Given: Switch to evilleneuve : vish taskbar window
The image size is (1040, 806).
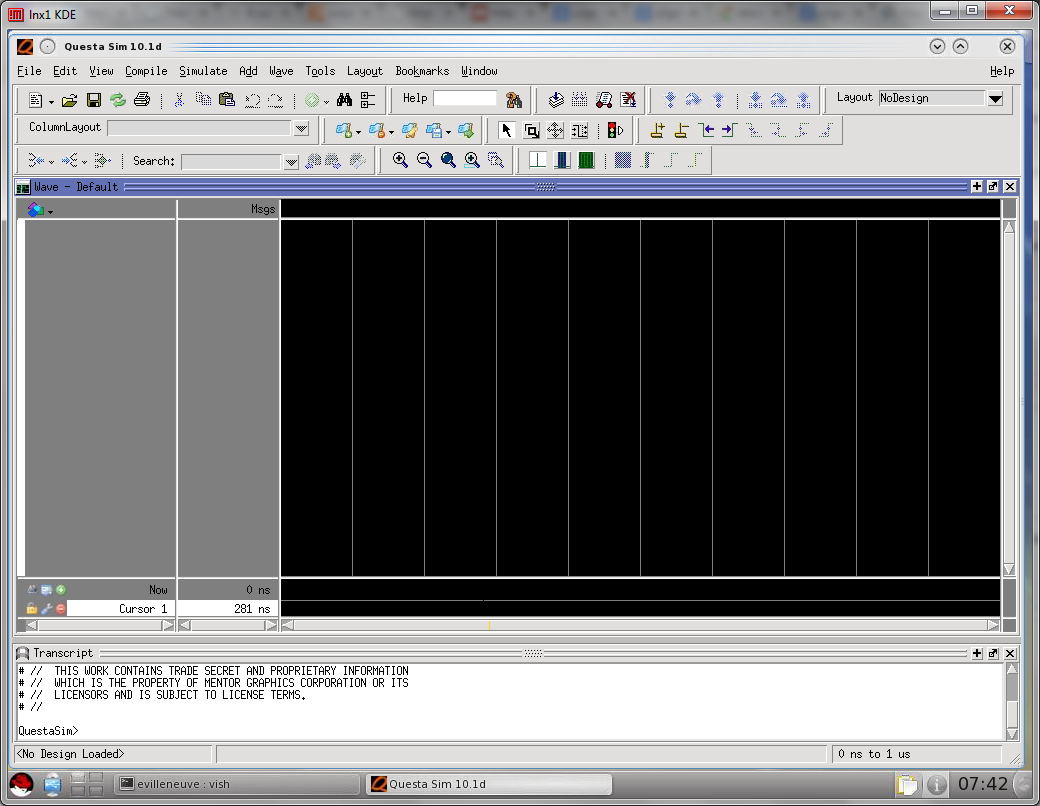Looking at the screenshot, I should [x=235, y=784].
